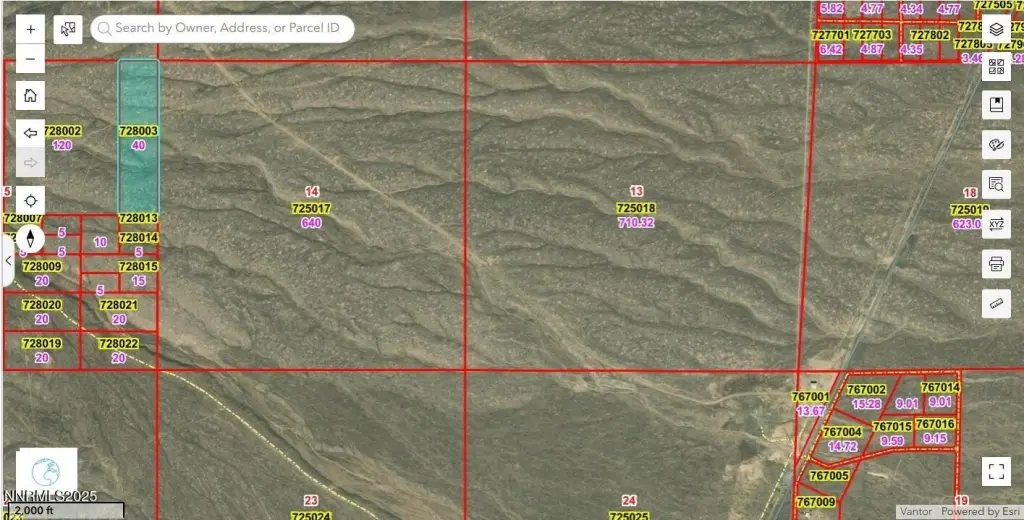The width and height of the screenshot is (1024, 520).
Task: Switch the basemap using the globe thumbnail
Action: click(46, 472)
